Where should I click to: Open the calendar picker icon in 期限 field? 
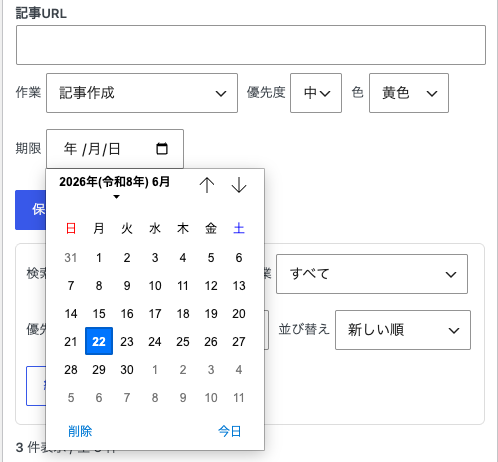(162, 149)
